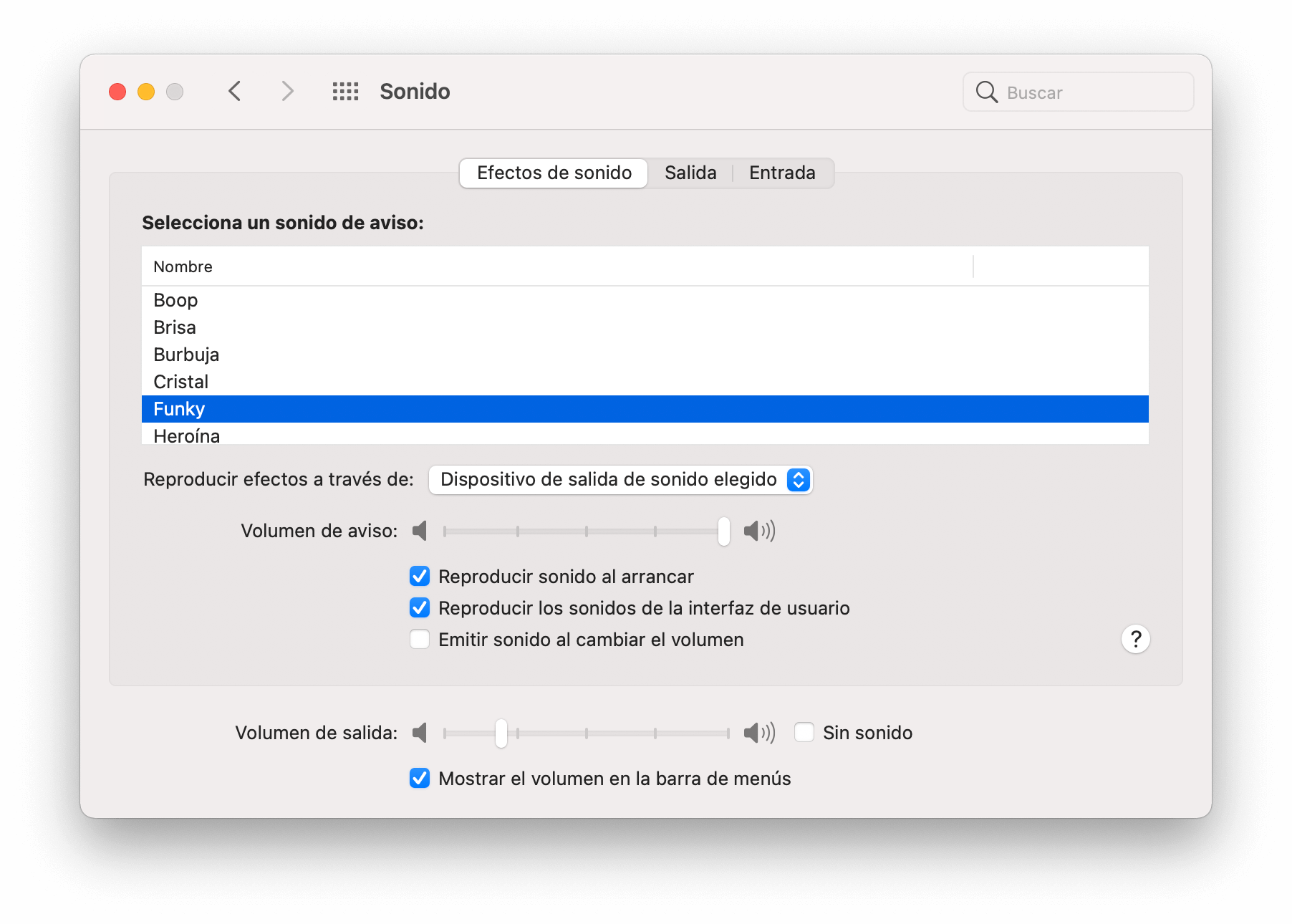Image resolution: width=1292 pixels, height=924 pixels.
Task: Click the back navigation arrow
Action: [x=233, y=91]
